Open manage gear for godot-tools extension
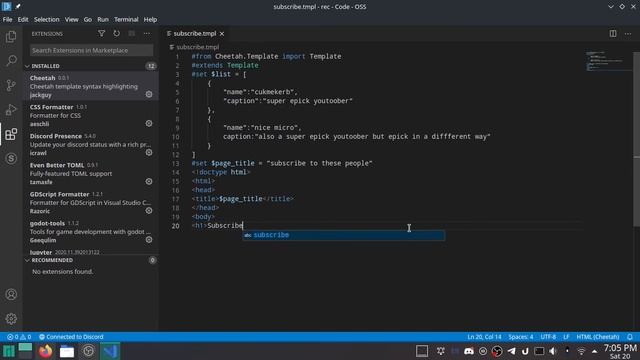 tap(149, 240)
